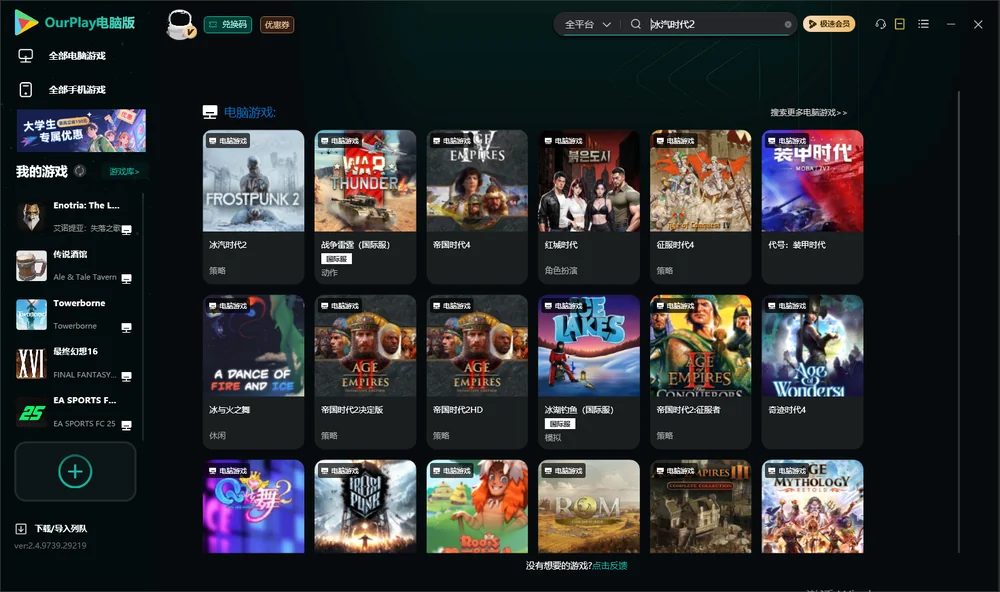1000x592 pixels.
Task: Refresh 我的游戏 with the circular icon
Action: 80,171
